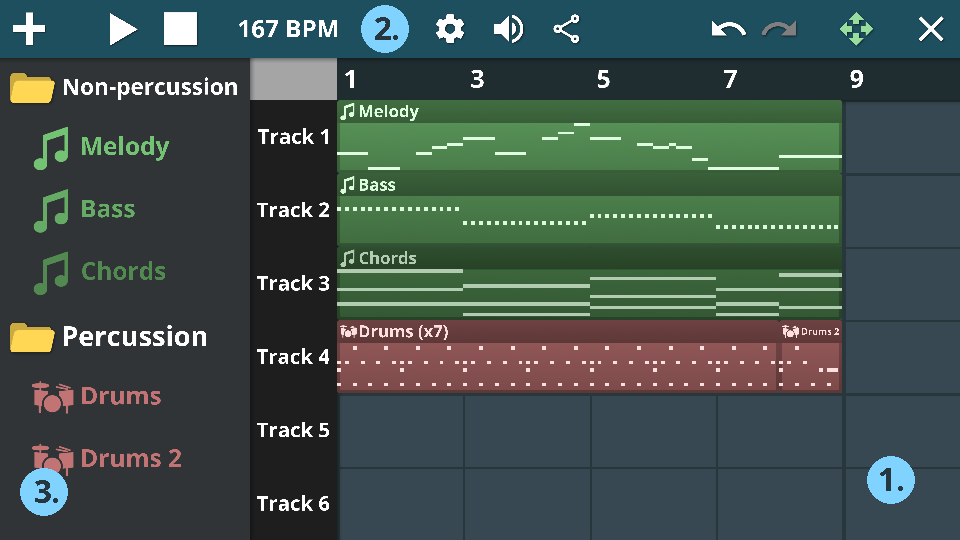Select the Bass instrument in sidebar
The width and height of the screenshot is (960, 540).
click(107, 209)
